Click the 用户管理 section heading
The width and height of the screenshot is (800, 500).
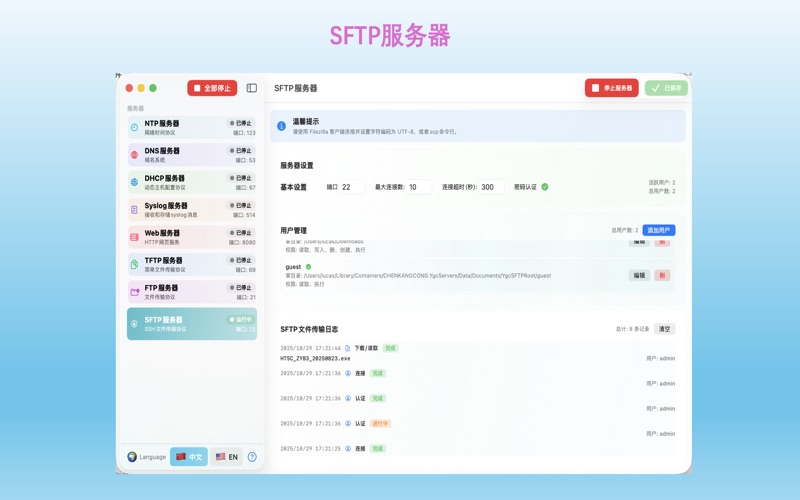293,231
